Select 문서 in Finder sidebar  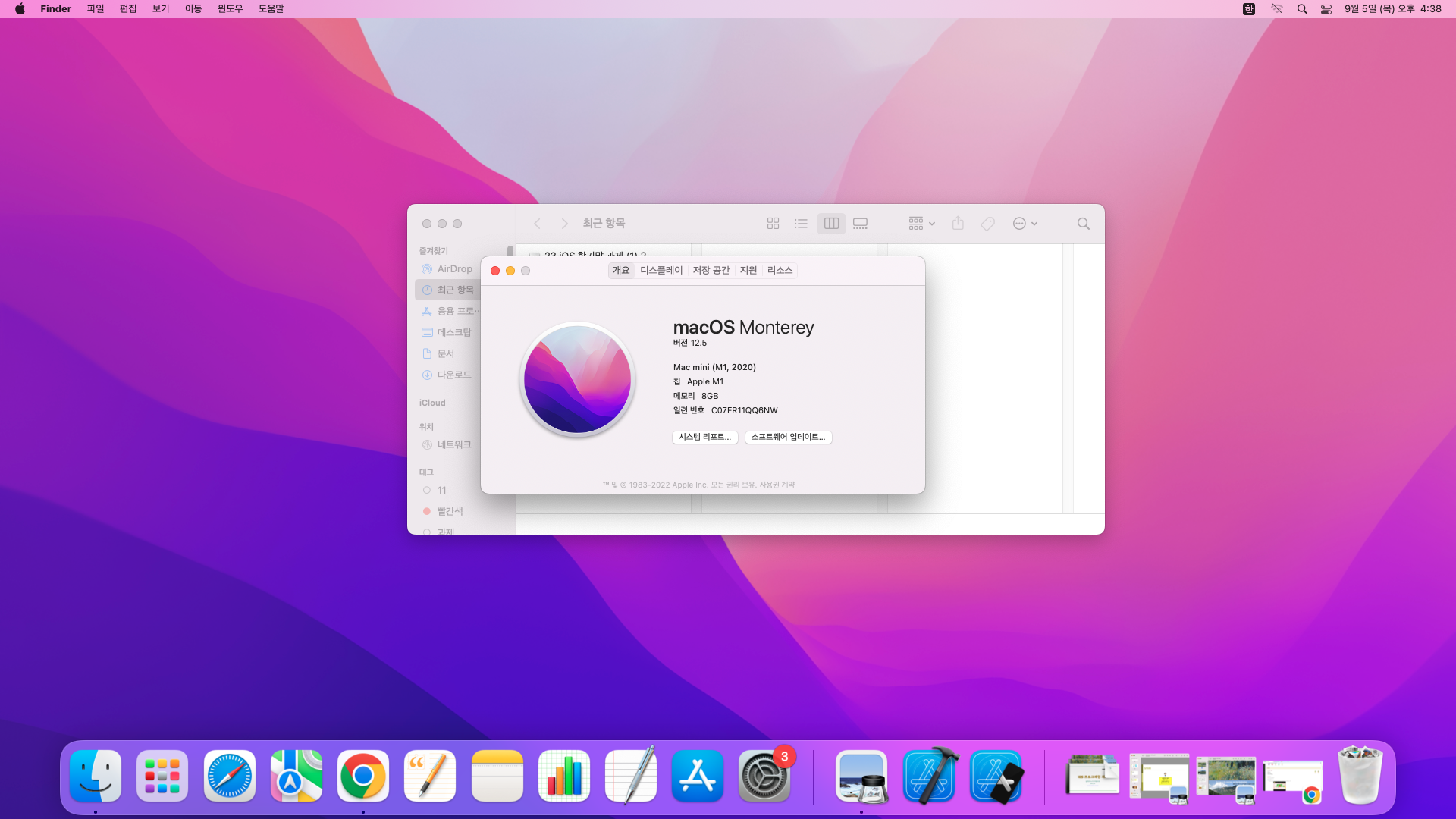pos(447,354)
